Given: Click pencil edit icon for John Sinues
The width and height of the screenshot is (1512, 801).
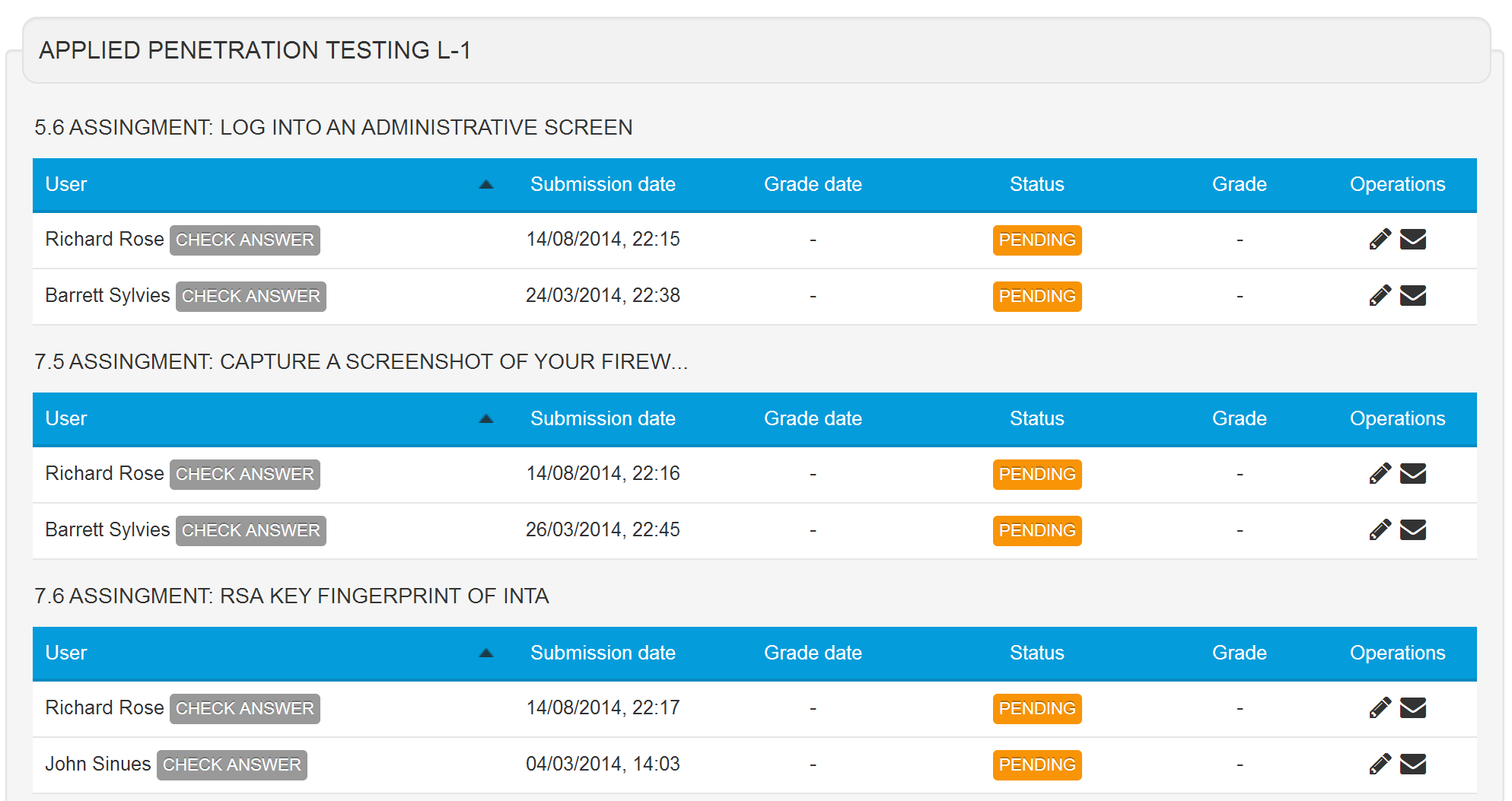Looking at the screenshot, I should click(1380, 764).
